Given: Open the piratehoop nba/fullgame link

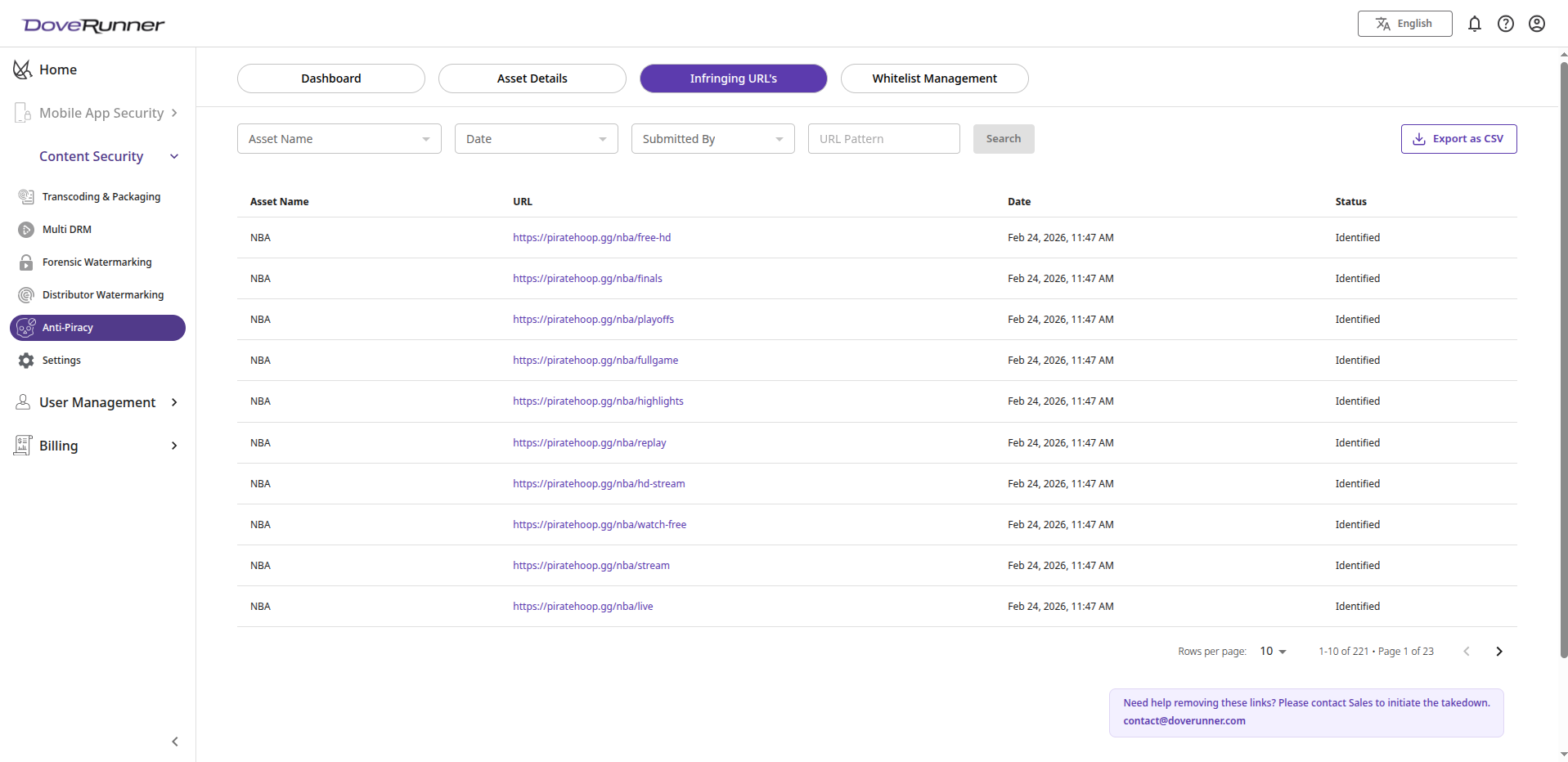Looking at the screenshot, I should 595,361.
